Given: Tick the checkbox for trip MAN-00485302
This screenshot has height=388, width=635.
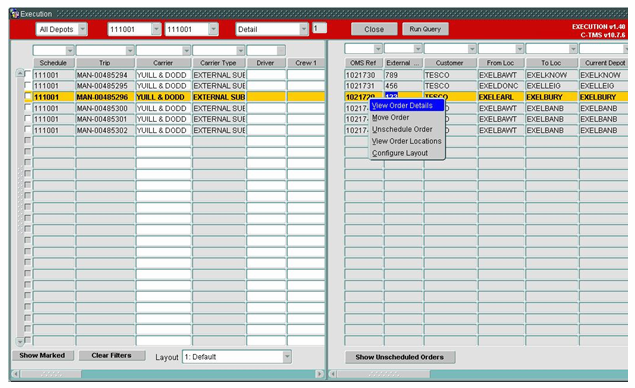Looking at the screenshot, I should pyautogui.click(x=28, y=129).
